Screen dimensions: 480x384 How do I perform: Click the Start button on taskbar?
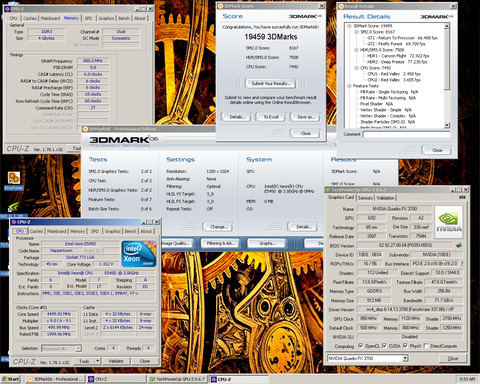point(11,379)
